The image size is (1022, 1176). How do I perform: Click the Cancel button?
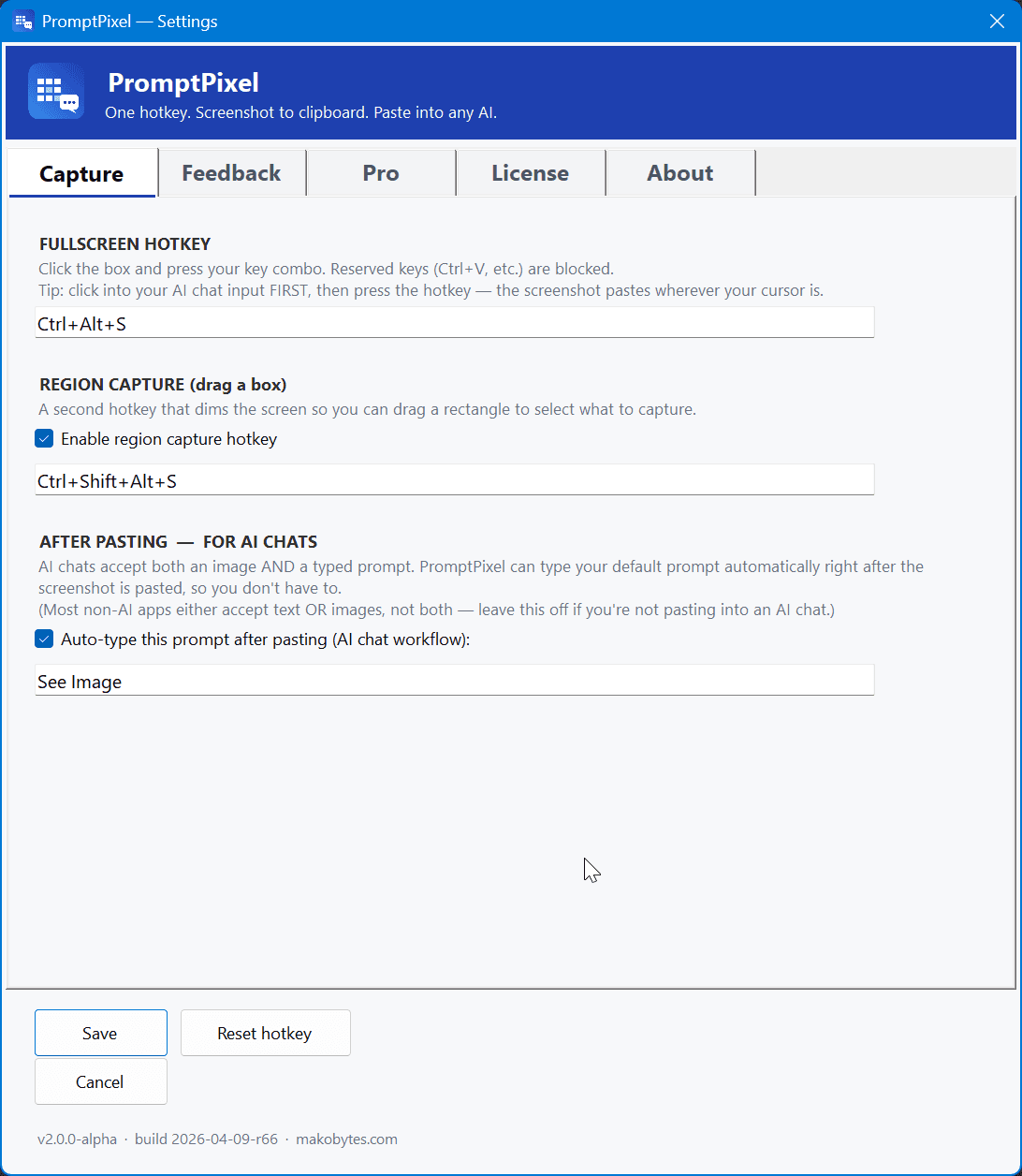coord(100,1081)
